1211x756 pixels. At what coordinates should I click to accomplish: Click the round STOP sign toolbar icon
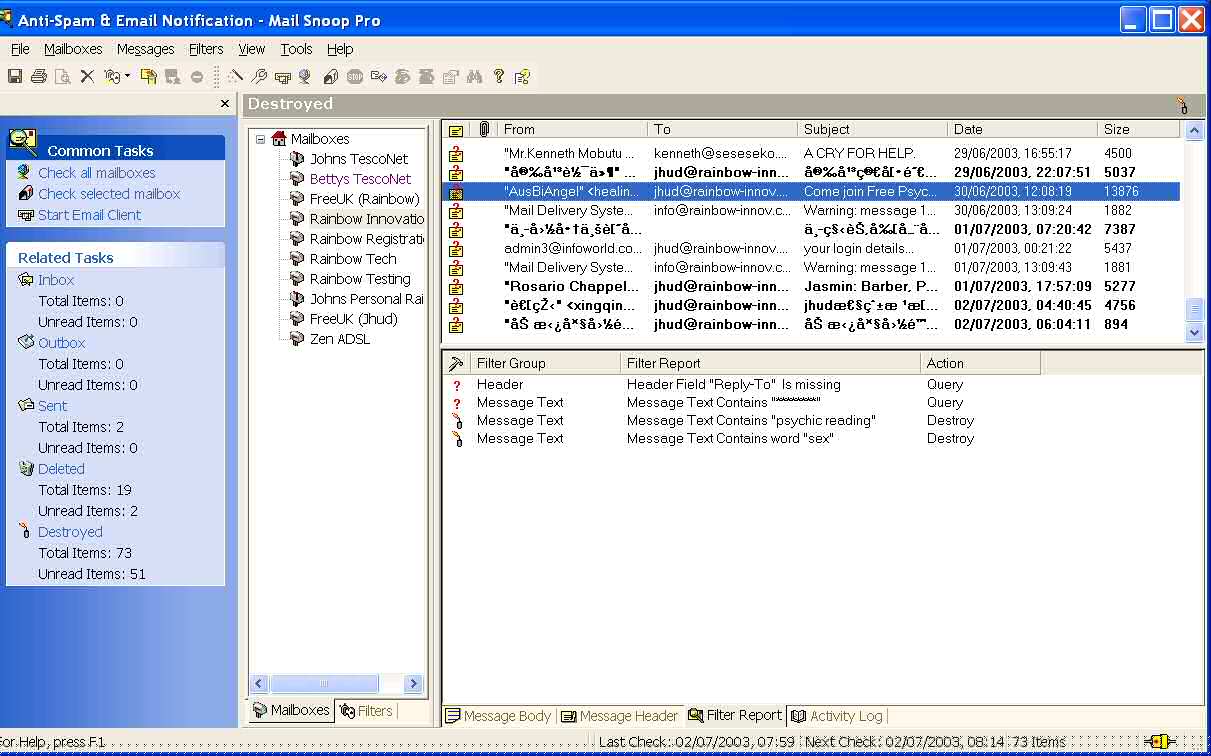tap(355, 76)
